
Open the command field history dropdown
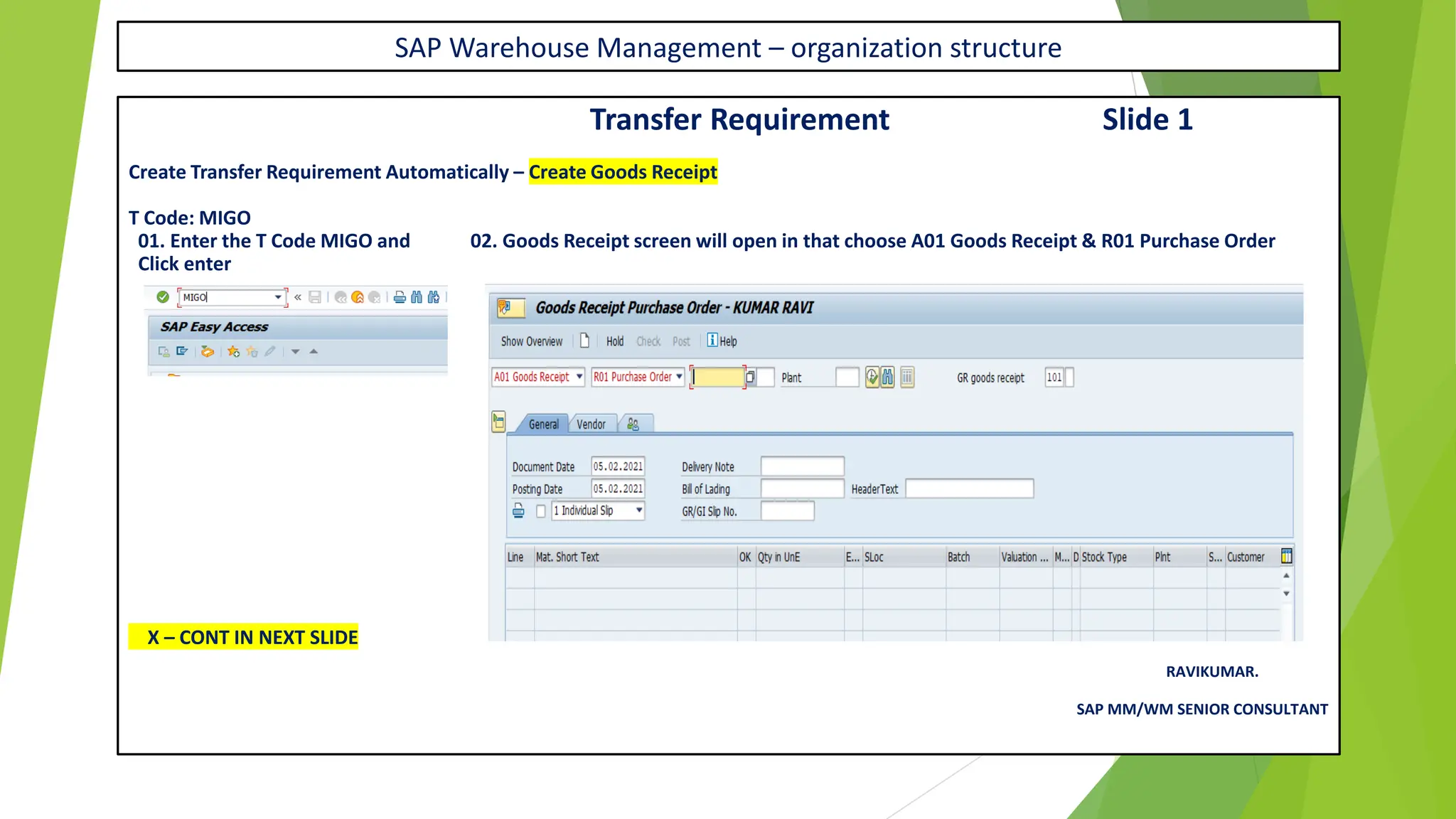pos(278,297)
